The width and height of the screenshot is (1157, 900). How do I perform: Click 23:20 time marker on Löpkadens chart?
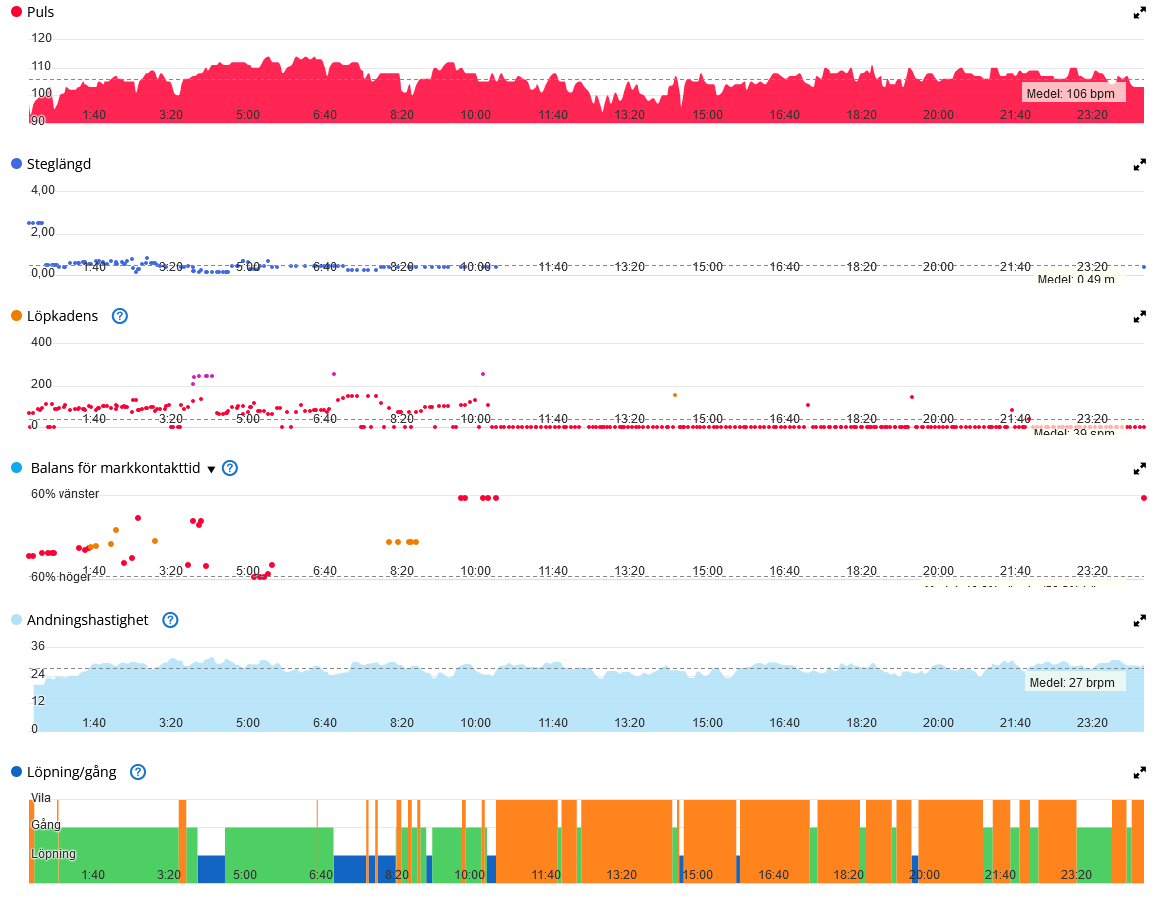1092,419
